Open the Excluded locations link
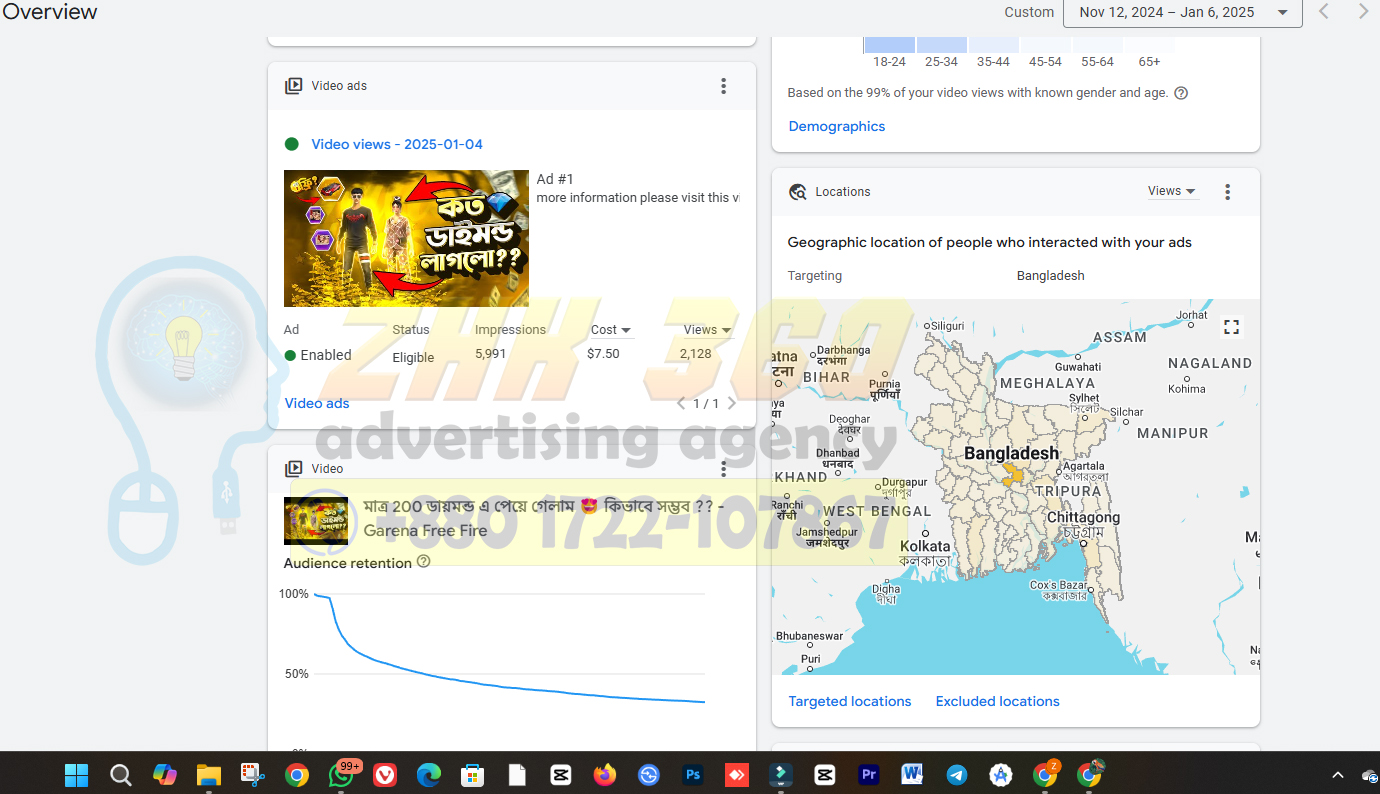 [x=998, y=701]
